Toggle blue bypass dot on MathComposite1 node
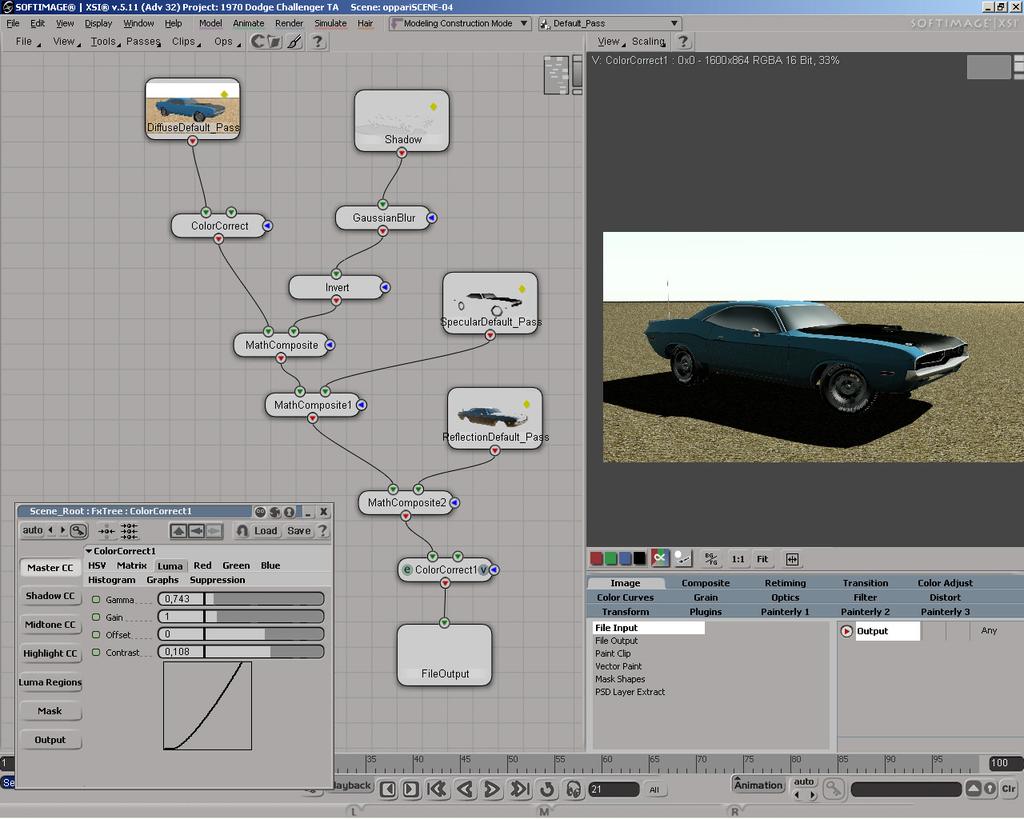Viewport: 1024px width, 819px height. click(361, 405)
